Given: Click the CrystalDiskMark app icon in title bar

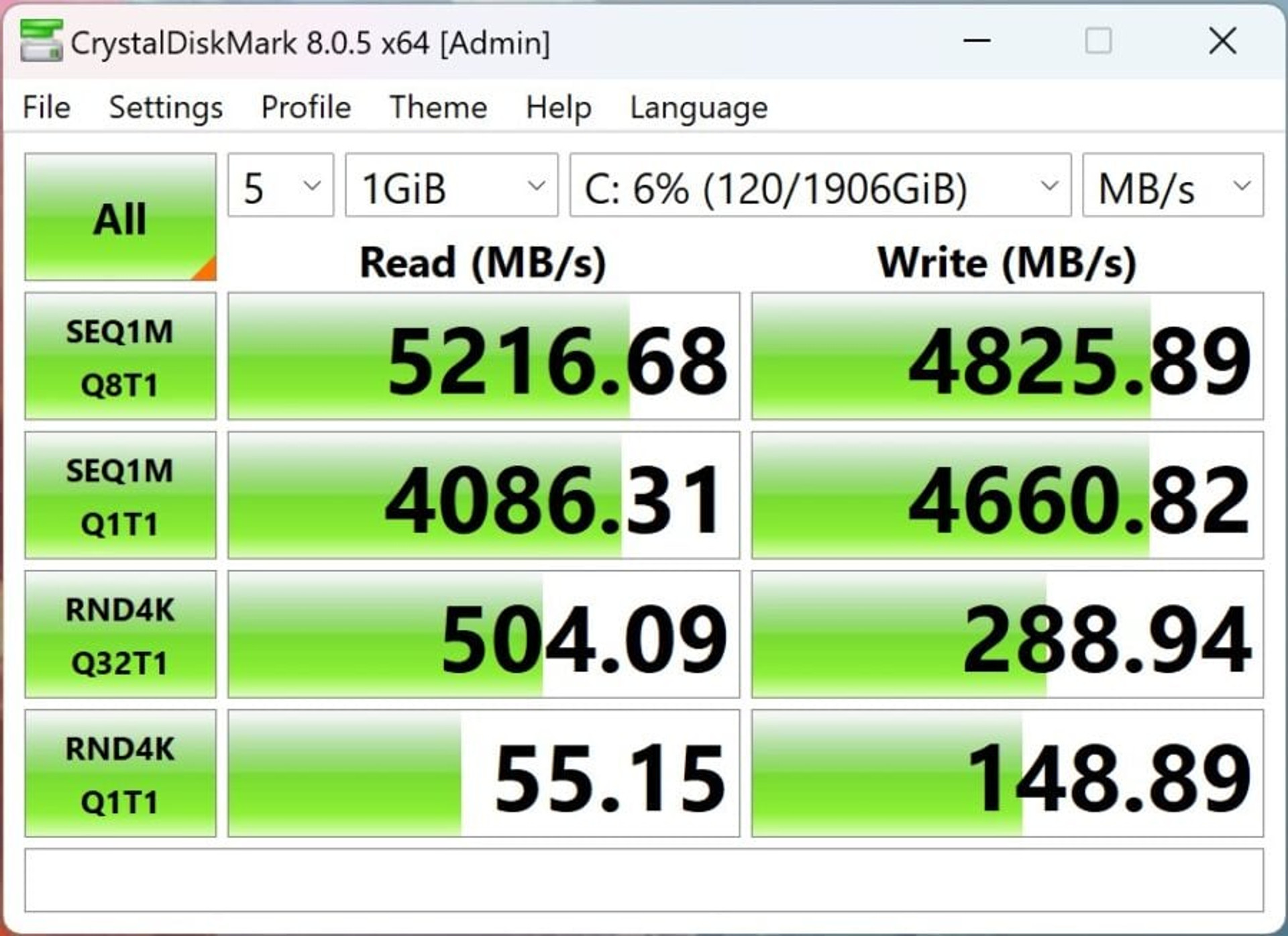Looking at the screenshot, I should (x=41, y=41).
